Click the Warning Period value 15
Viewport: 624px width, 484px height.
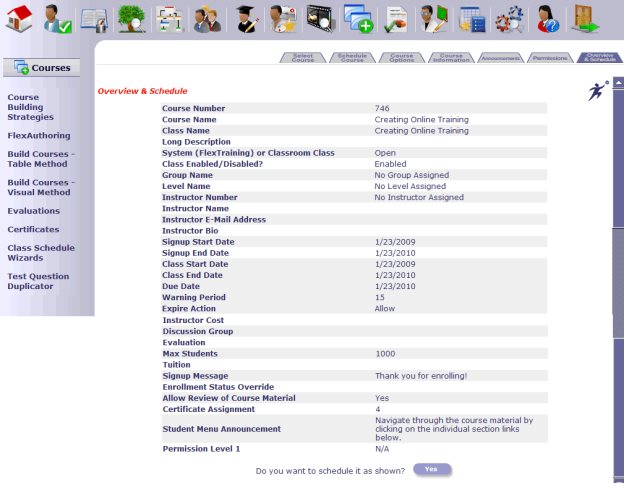(380, 297)
